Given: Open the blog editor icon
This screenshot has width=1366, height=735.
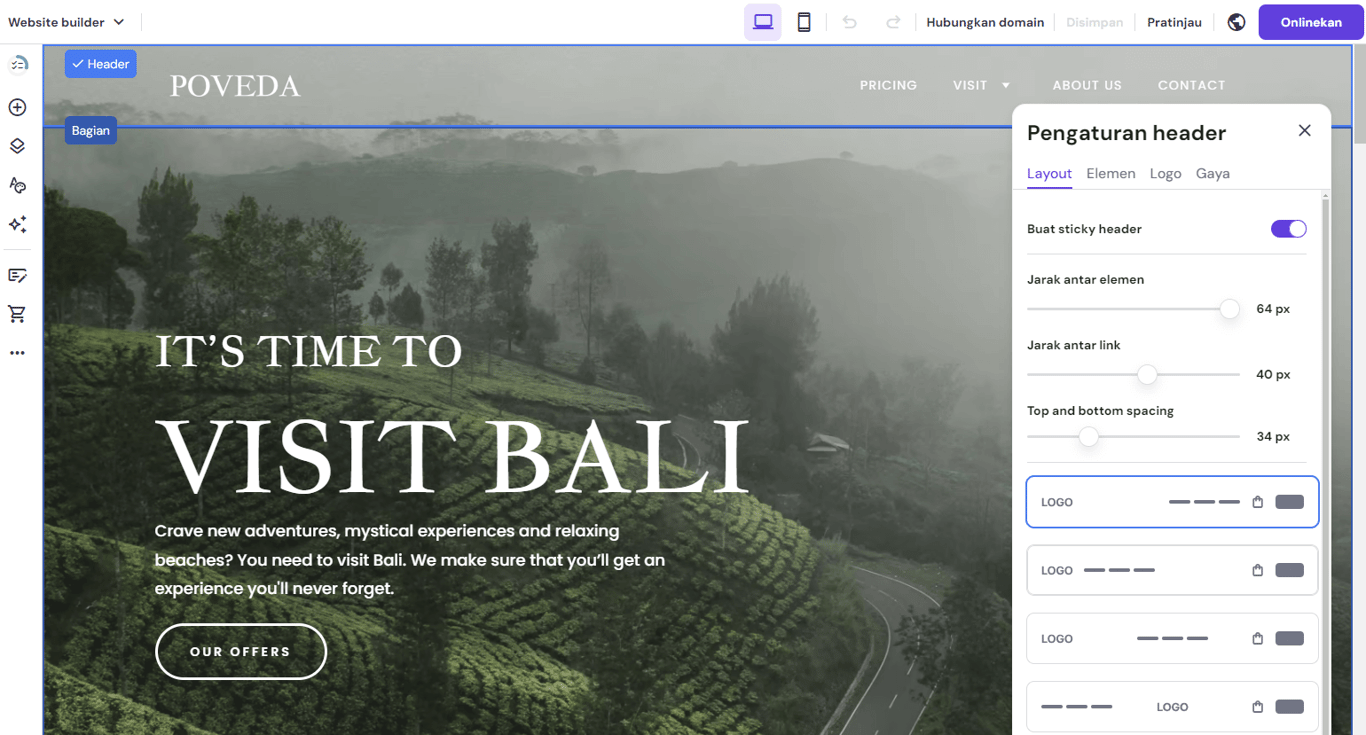Looking at the screenshot, I should point(16,275).
